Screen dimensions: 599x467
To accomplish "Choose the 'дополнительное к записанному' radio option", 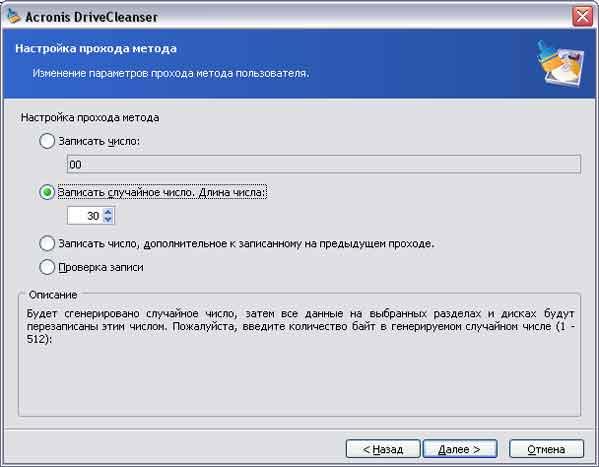I will 47,243.
